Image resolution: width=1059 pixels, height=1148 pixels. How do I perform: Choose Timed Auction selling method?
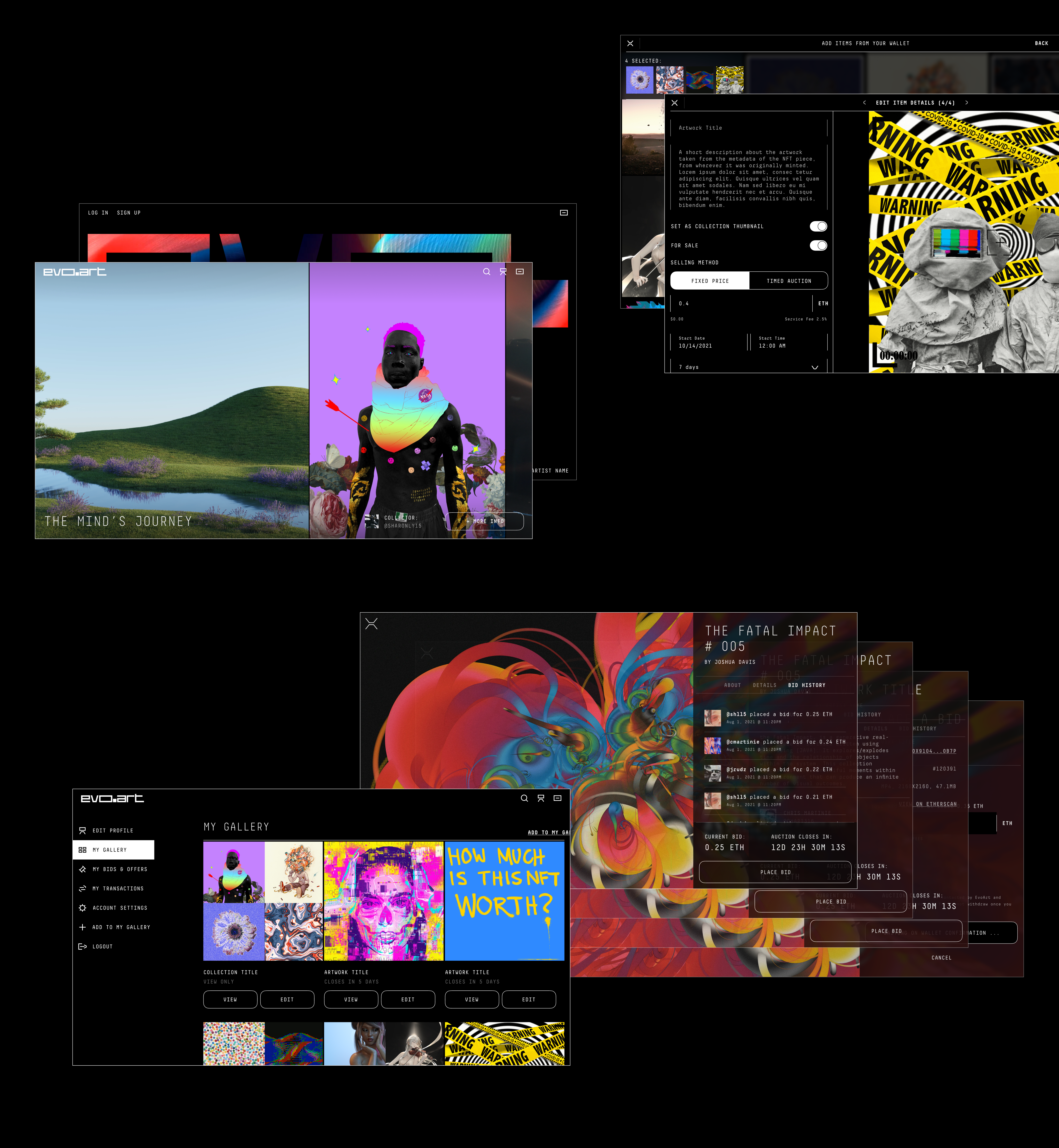(x=789, y=281)
